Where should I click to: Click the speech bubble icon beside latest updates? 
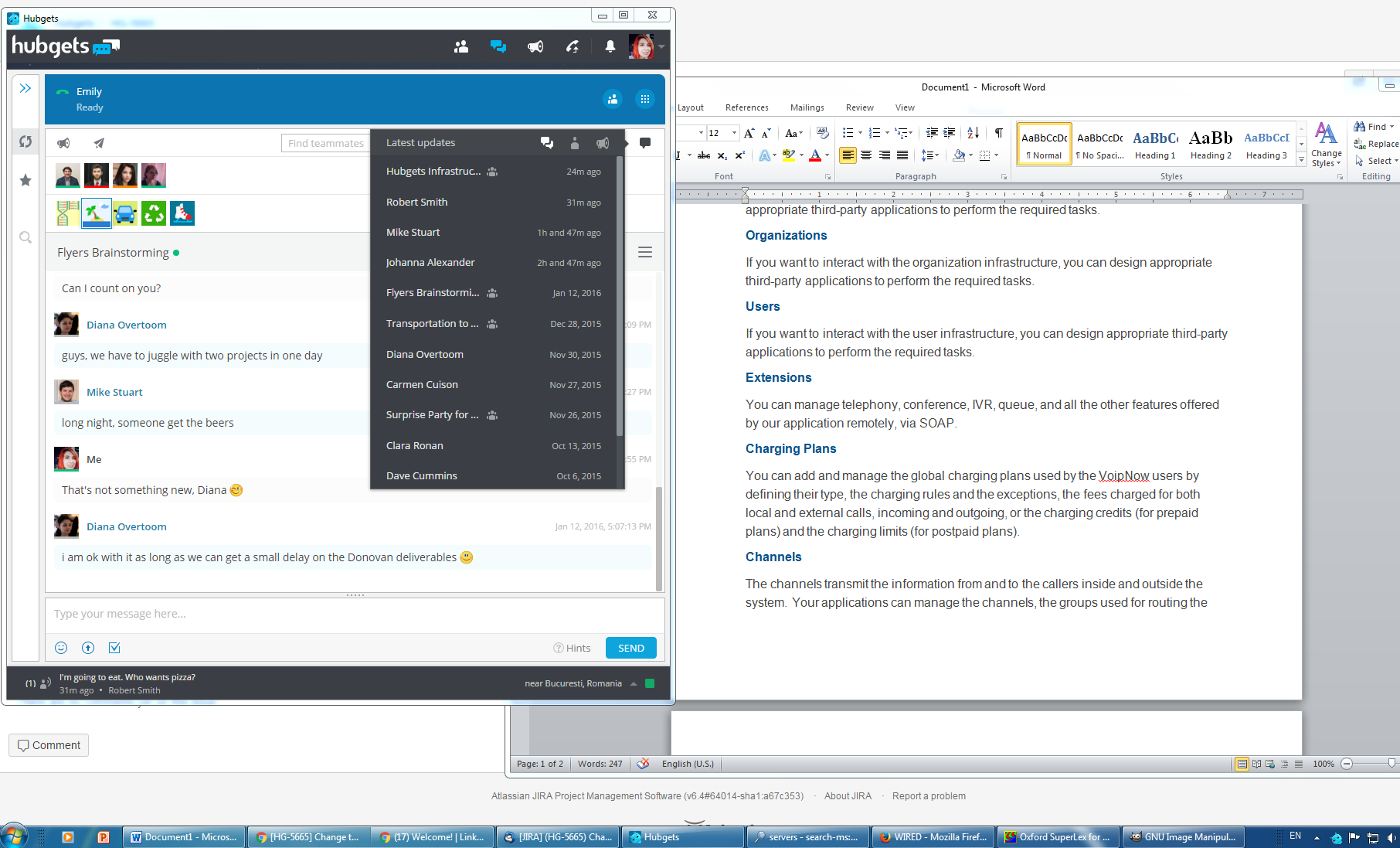[645, 143]
